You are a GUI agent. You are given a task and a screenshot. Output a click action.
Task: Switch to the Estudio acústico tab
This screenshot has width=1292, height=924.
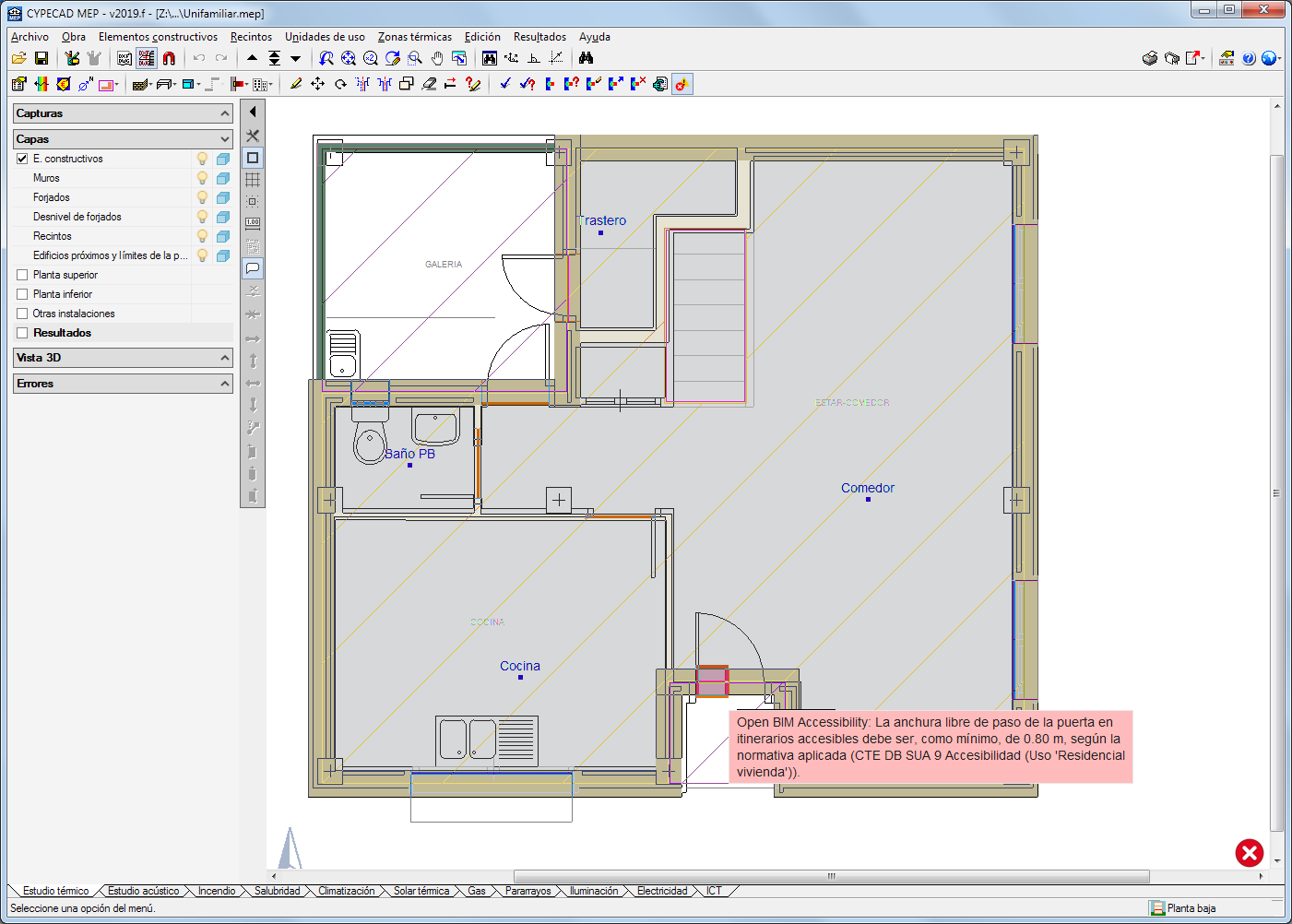pyautogui.click(x=143, y=891)
